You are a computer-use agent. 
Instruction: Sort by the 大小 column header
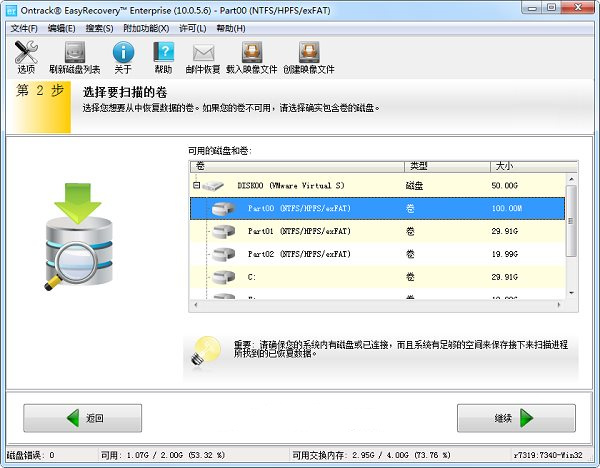pos(534,166)
